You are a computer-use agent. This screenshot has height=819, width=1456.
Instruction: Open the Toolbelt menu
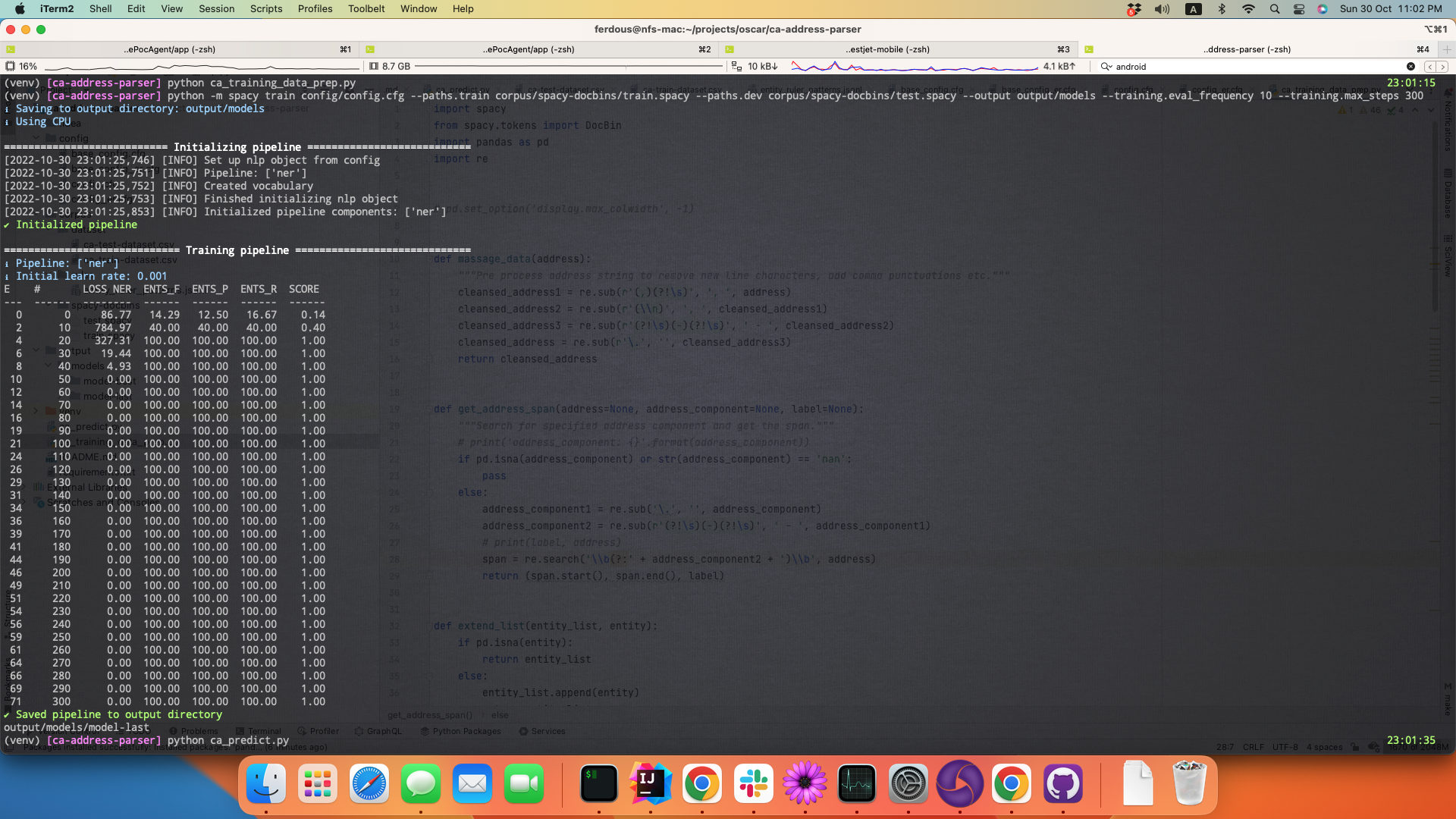tap(366, 8)
